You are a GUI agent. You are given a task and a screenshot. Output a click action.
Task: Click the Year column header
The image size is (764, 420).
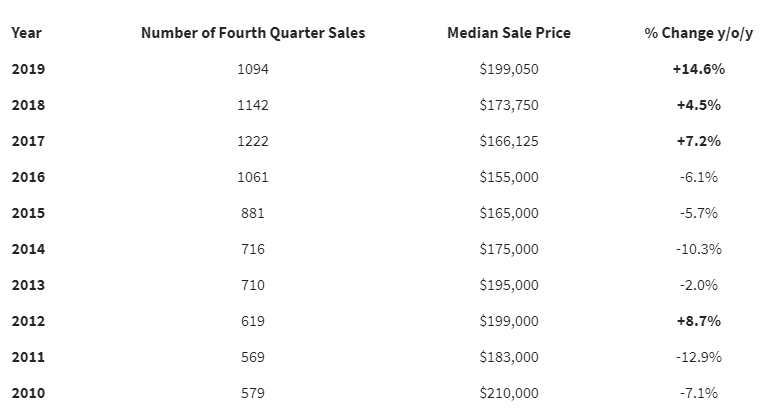click(x=26, y=33)
